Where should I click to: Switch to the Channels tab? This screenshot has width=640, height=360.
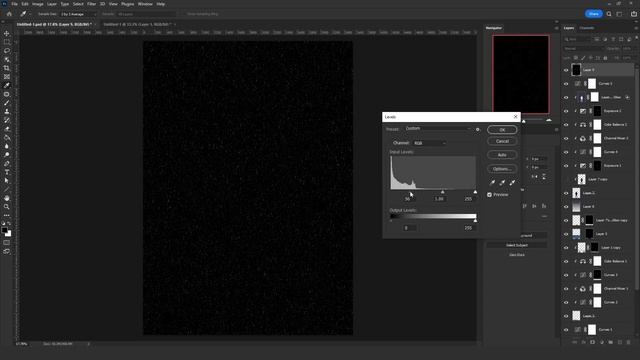pyautogui.click(x=587, y=28)
